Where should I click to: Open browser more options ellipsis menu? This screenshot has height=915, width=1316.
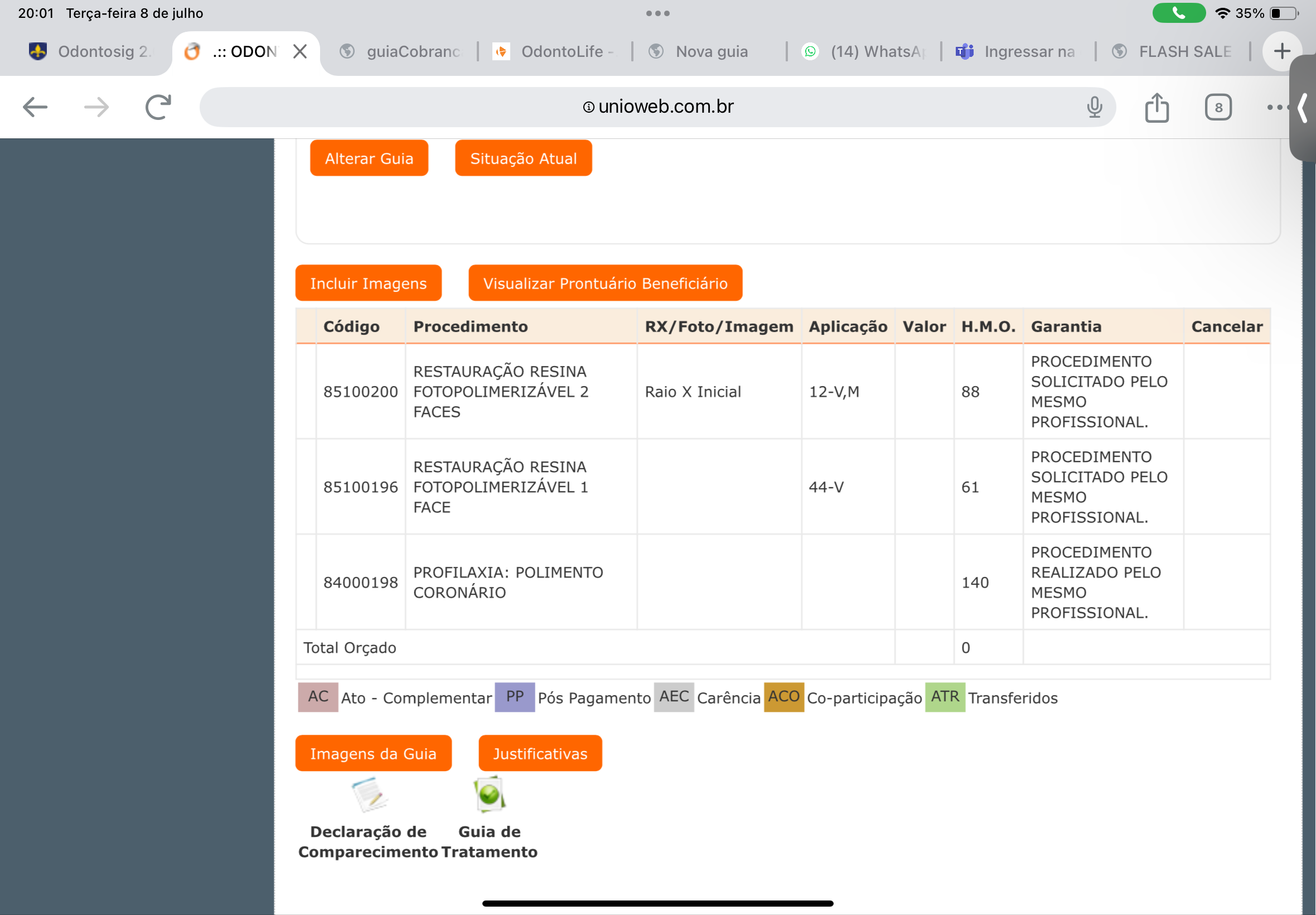click(1275, 107)
